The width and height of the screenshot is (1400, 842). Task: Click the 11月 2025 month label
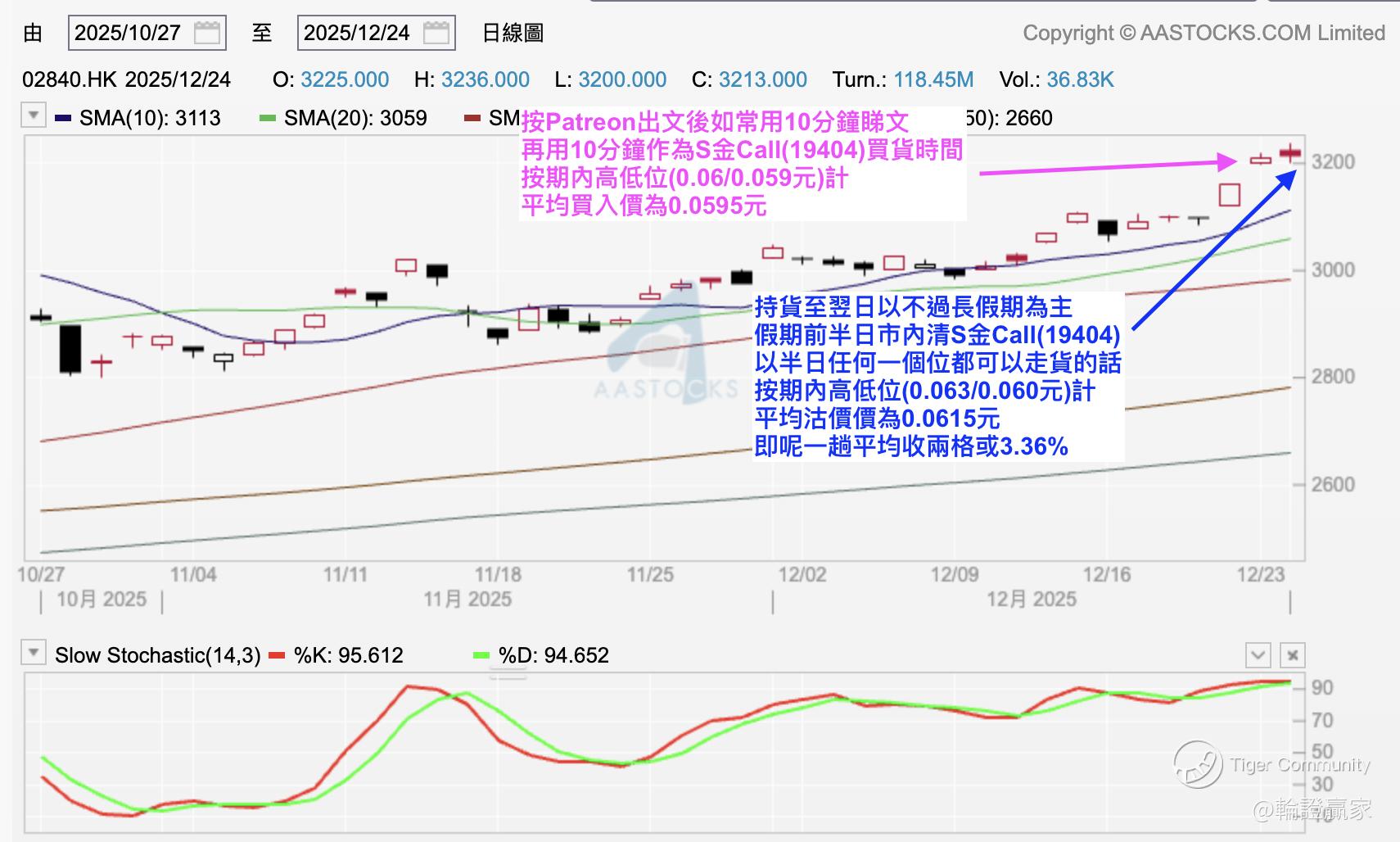(x=467, y=600)
